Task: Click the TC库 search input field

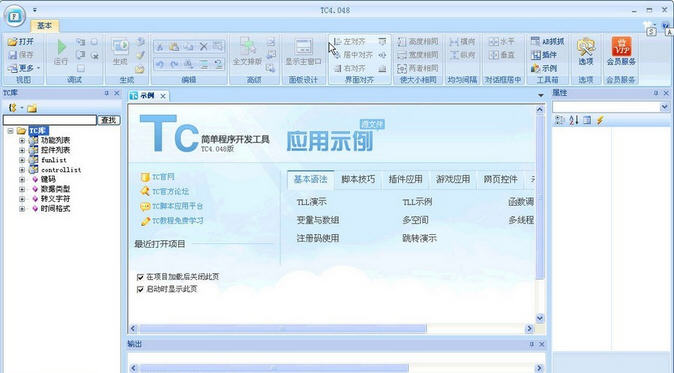Action: 50,120
